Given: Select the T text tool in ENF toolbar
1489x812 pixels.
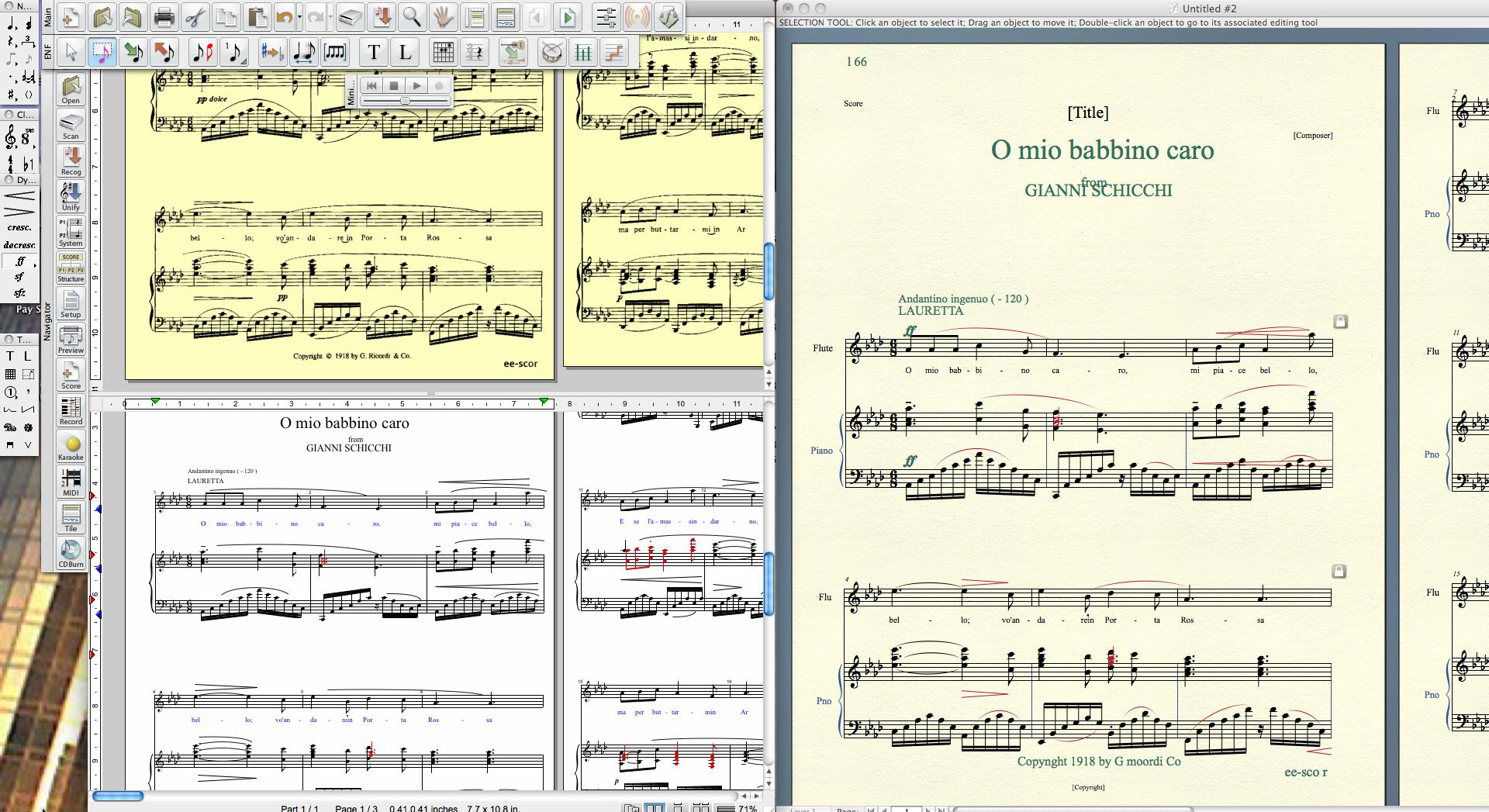Looking at the screenshot, I should coord(374,52).
